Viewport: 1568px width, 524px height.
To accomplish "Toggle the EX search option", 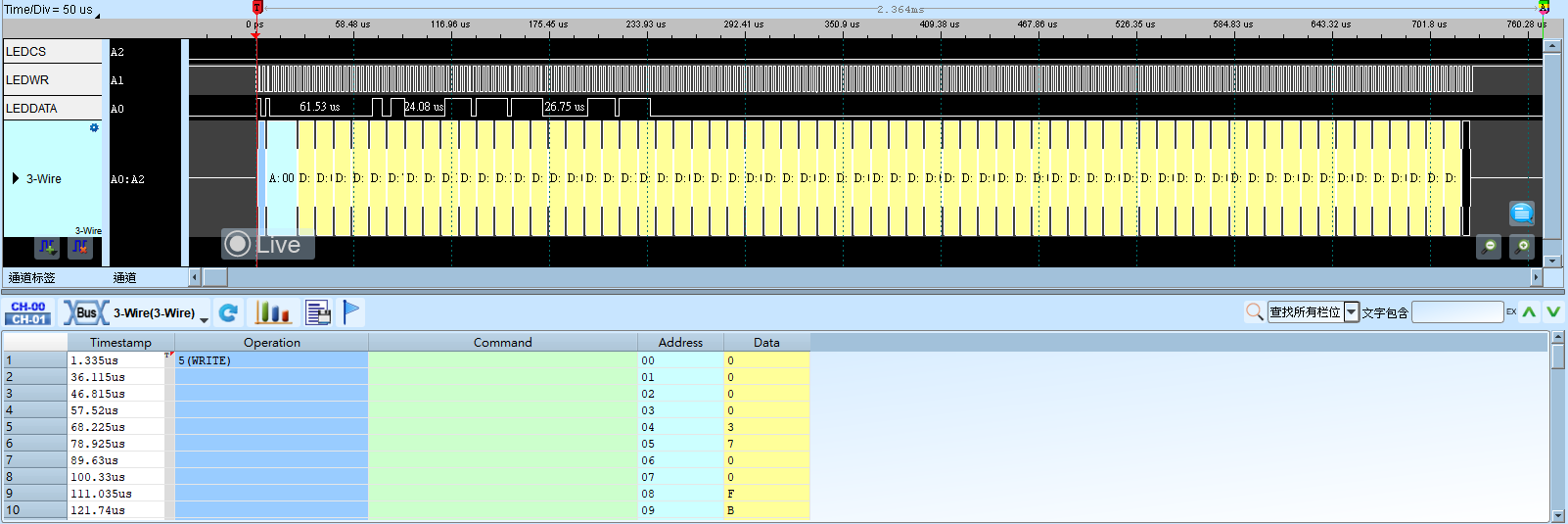I will click(1511, 312).
